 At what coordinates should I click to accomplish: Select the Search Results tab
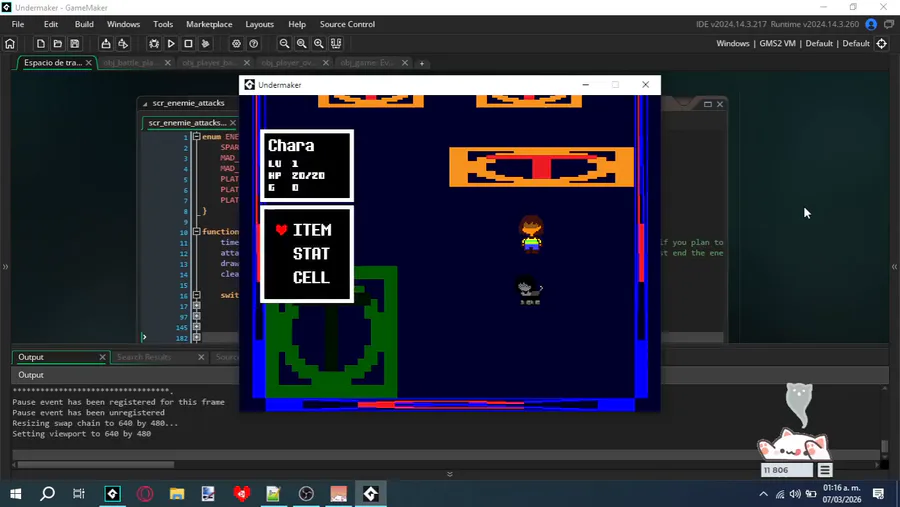click(144, 357)
